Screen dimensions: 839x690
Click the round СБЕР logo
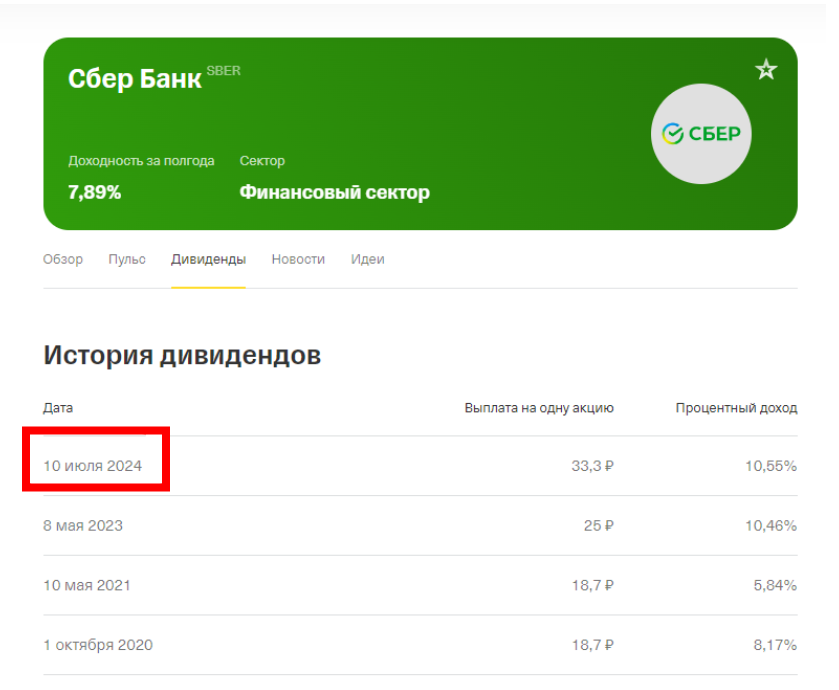tap(701, 134)
